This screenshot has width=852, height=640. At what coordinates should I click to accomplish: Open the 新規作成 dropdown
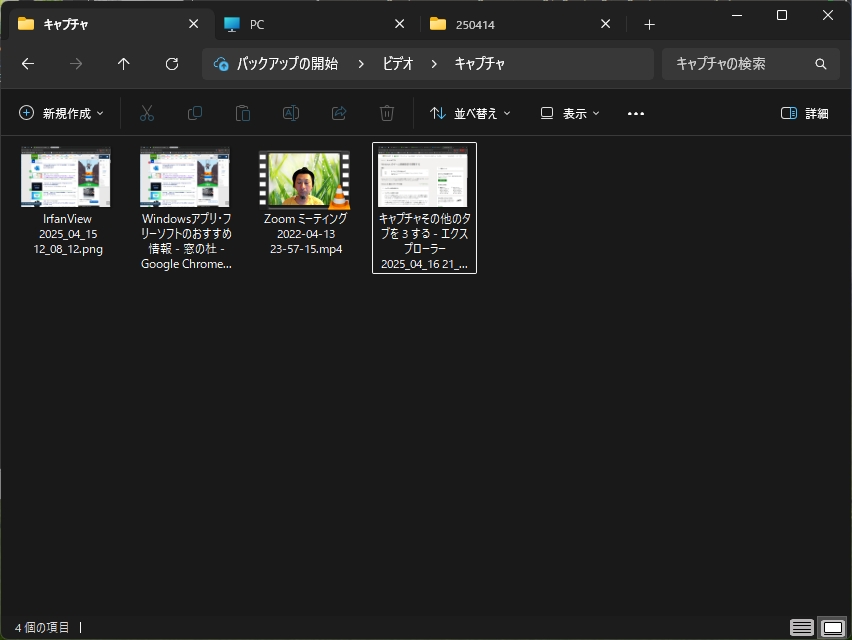(61, 113)
